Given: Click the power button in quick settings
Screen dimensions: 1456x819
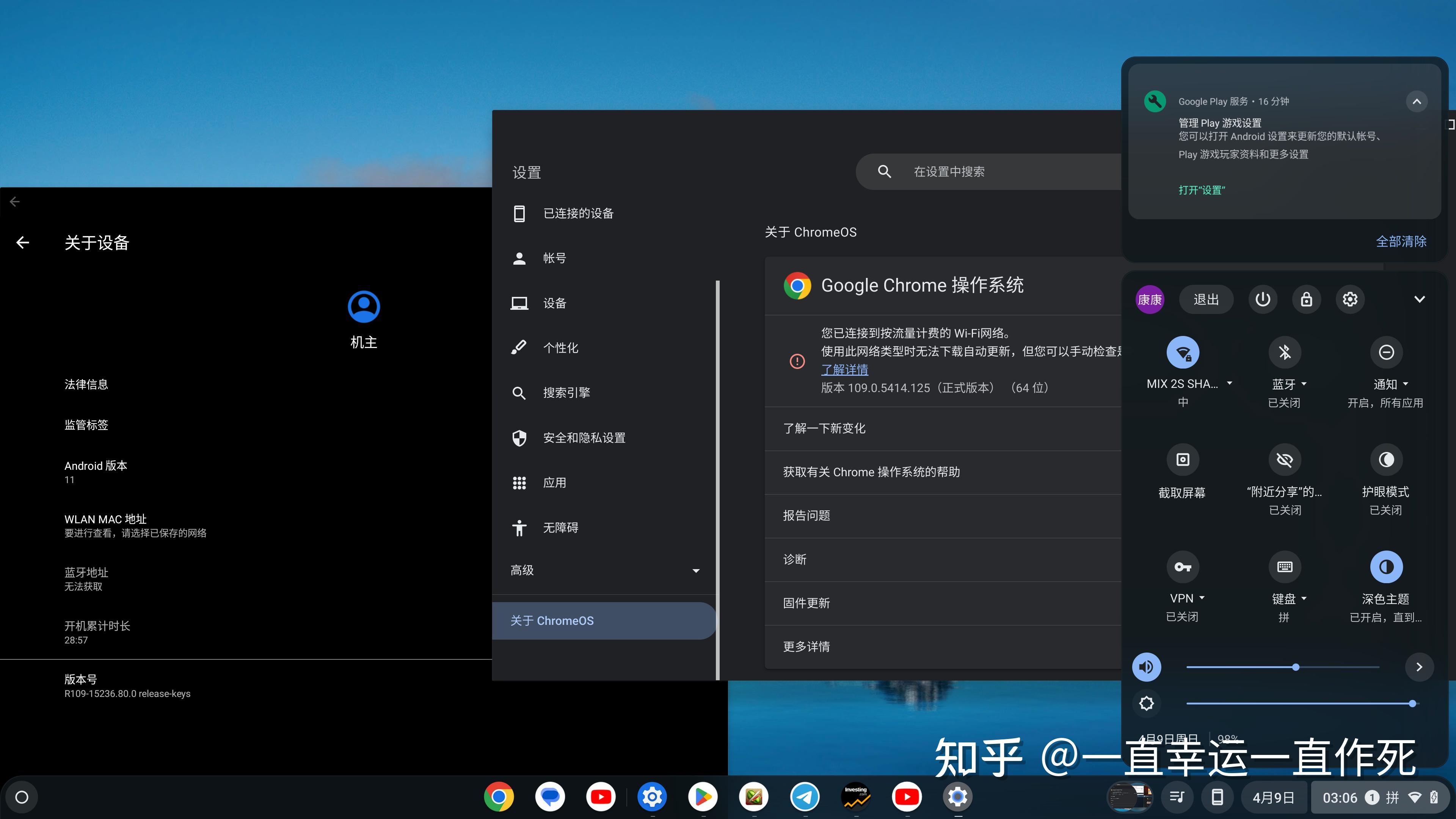Looking at the screenshot, I should click(1263, 299).
